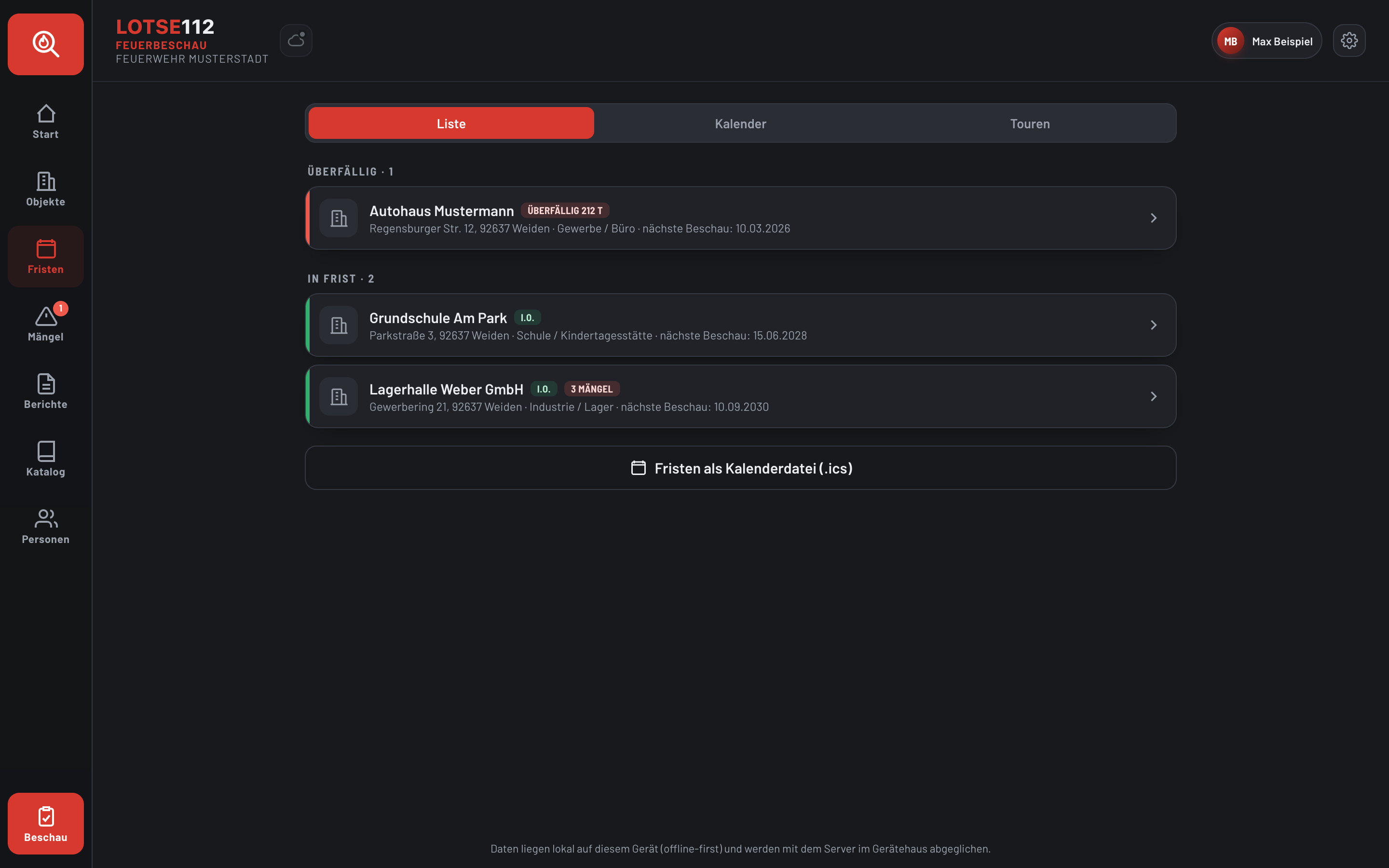Click the ÜBERFÄLLIG · 1 section heading
Viewport: 1389px width, 868px height.
tap(350, 172)
